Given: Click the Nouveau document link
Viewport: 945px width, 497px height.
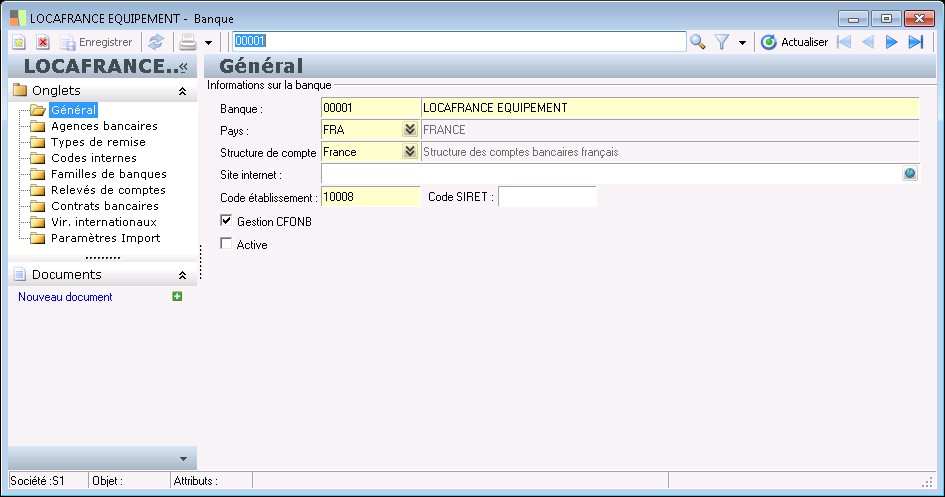Looking at the screenshot, I should pos(65,297).
